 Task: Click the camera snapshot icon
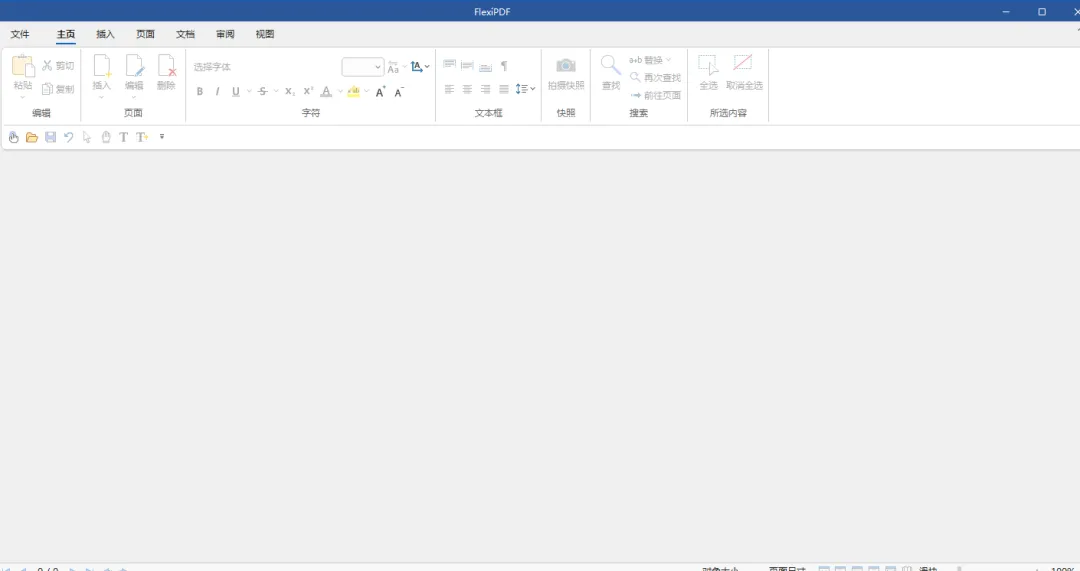pos(566,65)
